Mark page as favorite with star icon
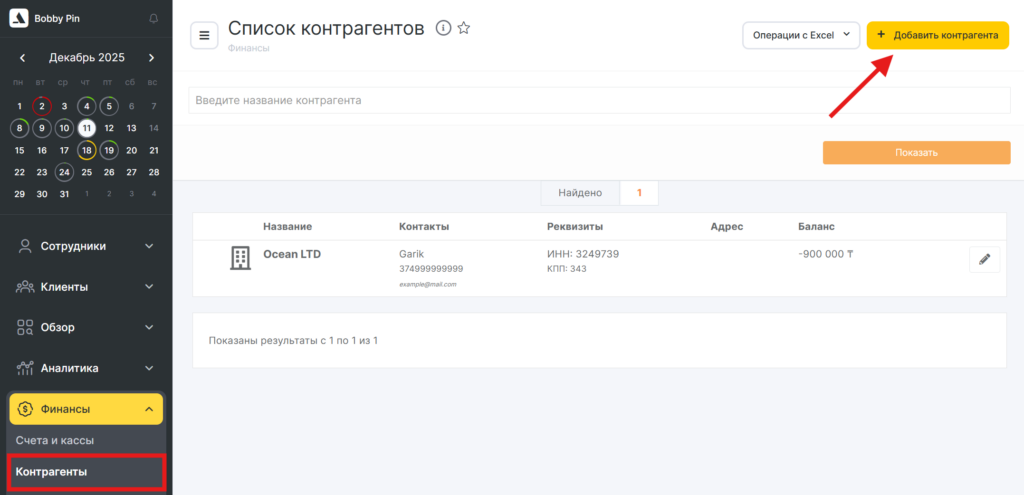 (x=464, y=28)
